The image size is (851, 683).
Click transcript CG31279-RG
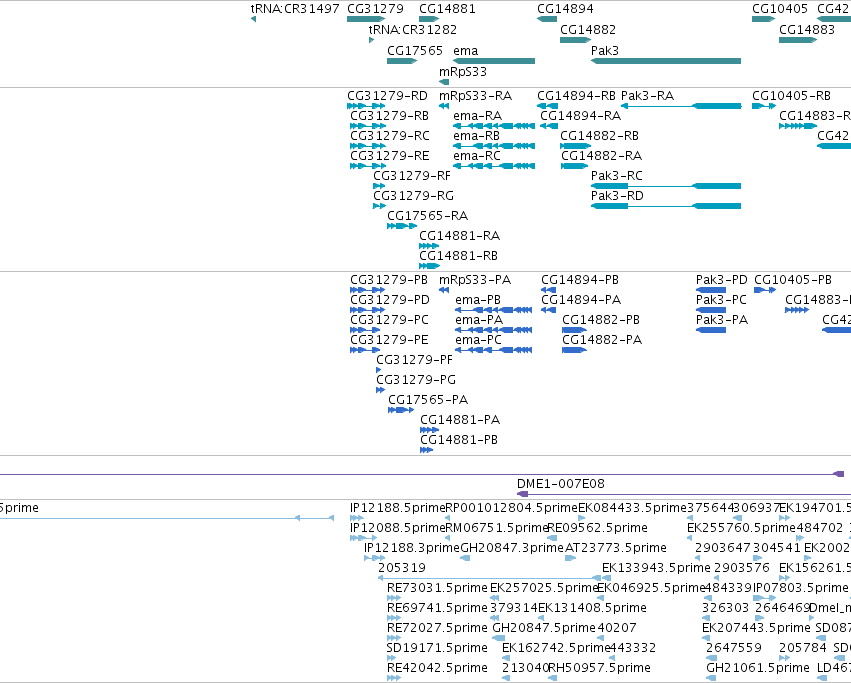coord(379,206)
